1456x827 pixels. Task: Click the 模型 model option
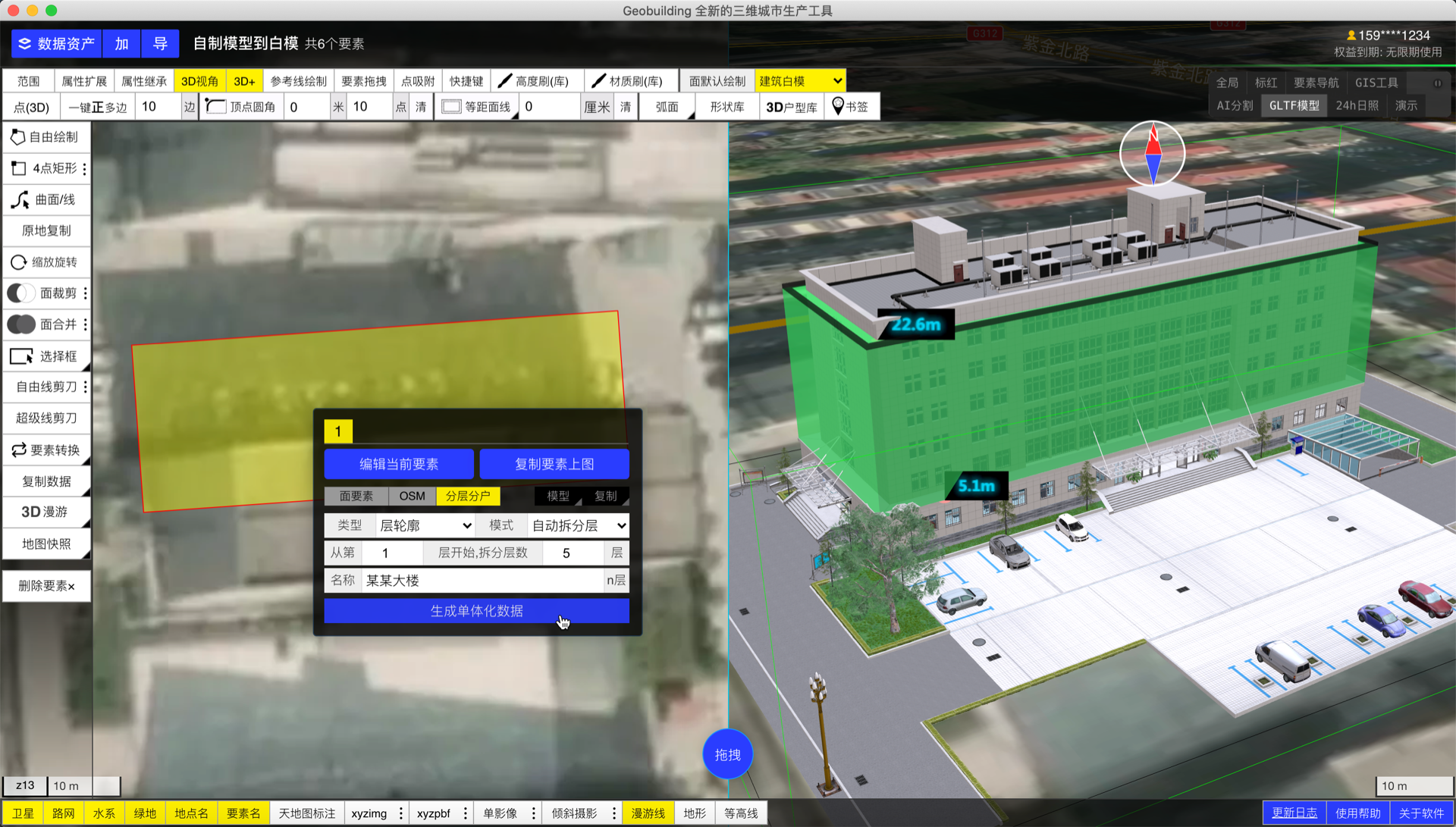(558, 496)
